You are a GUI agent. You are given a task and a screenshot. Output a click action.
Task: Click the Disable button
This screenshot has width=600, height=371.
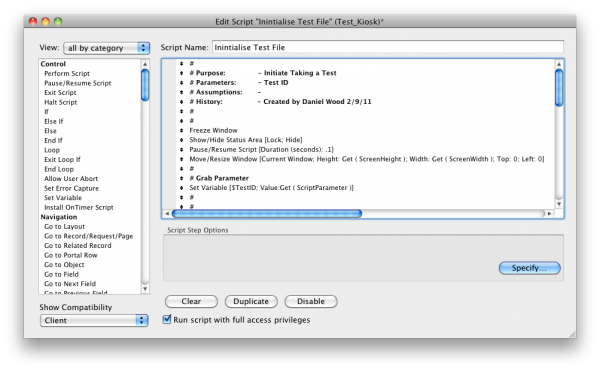tap(310, 301)
